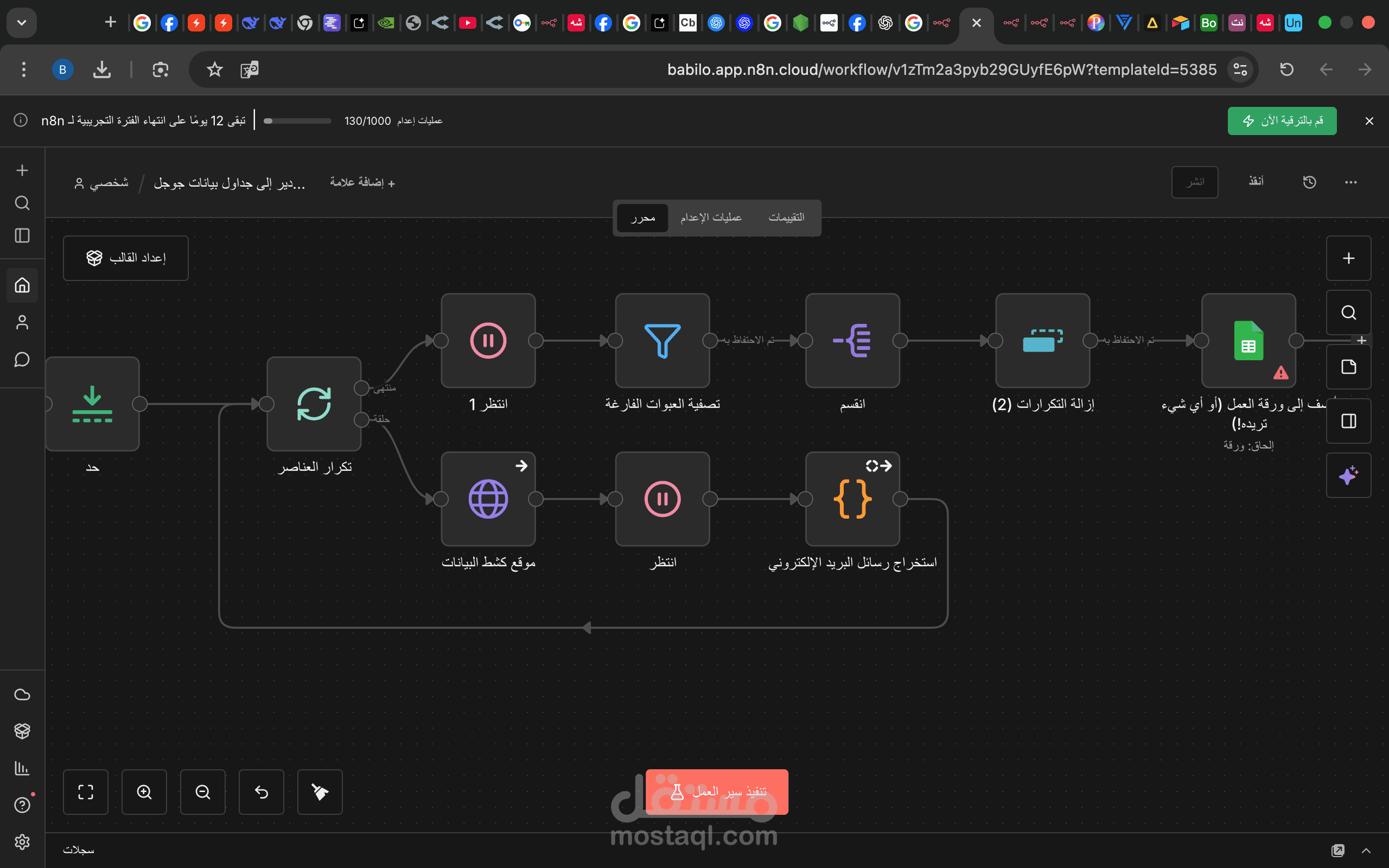Select the filter funnel node
Image resolution: width=1389 pixels, height=868 pixels.
[x=662, y=341]
